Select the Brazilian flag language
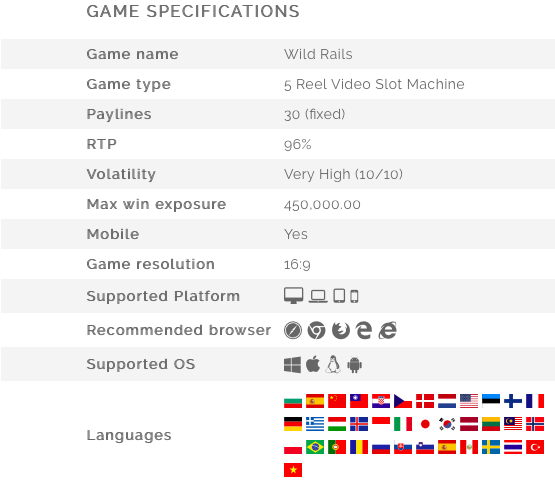Image resolution: width=555 pixels, height=486 pixels. 315,447
